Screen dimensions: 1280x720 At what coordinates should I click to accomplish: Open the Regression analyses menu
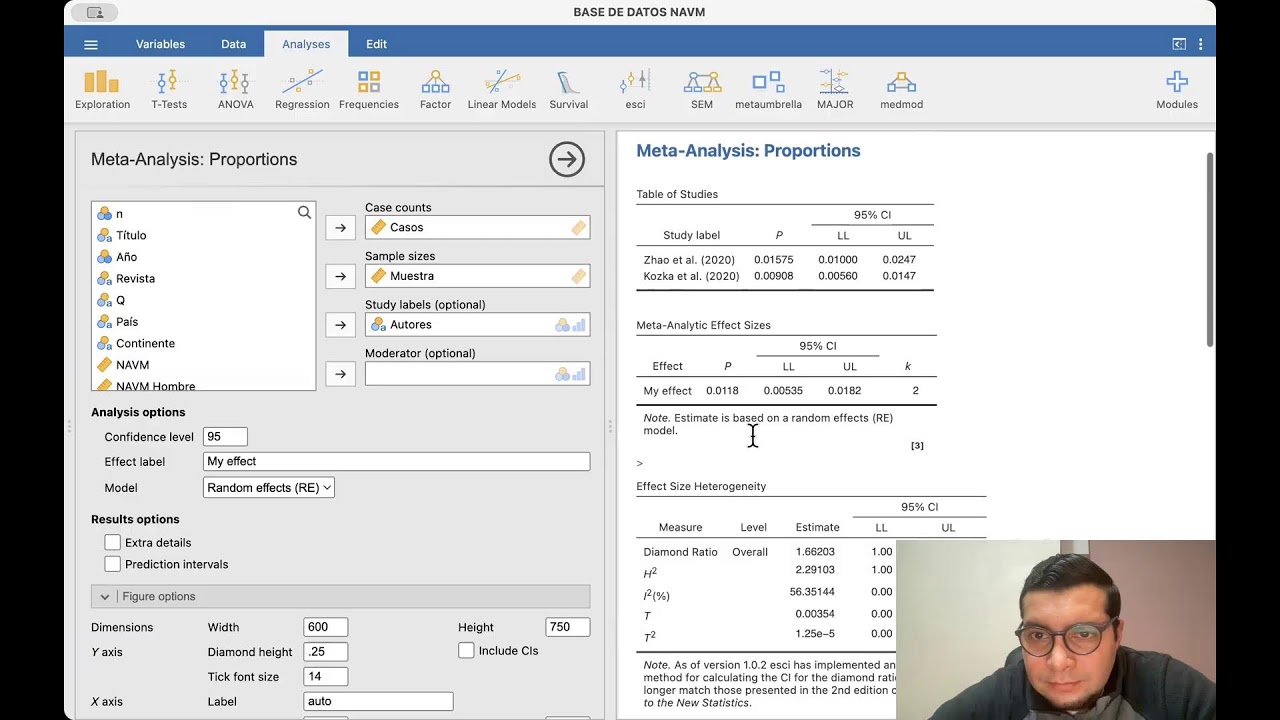pyautogui.click(x=302, y=89)
